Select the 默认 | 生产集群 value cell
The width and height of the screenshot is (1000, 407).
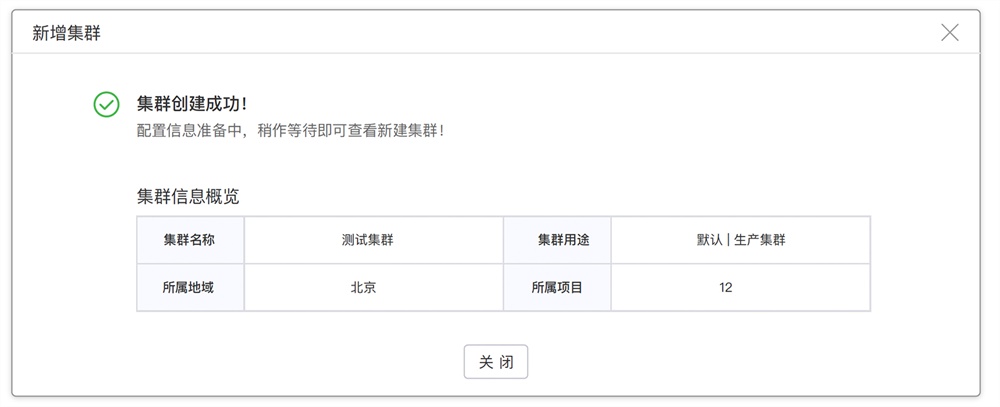[x=740, y=240]
